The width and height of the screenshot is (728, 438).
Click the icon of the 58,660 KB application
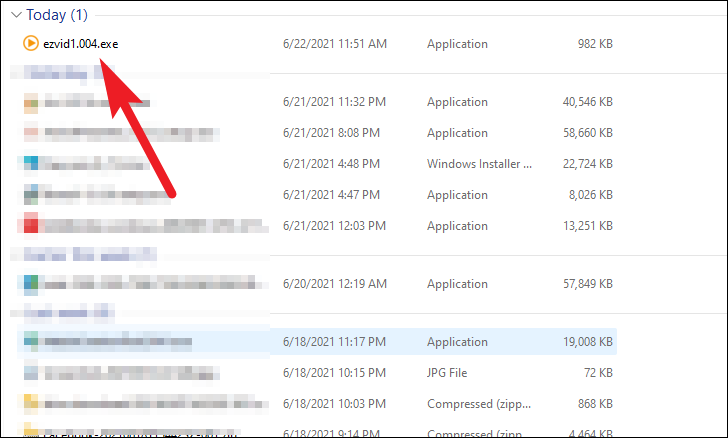(30, 133)
